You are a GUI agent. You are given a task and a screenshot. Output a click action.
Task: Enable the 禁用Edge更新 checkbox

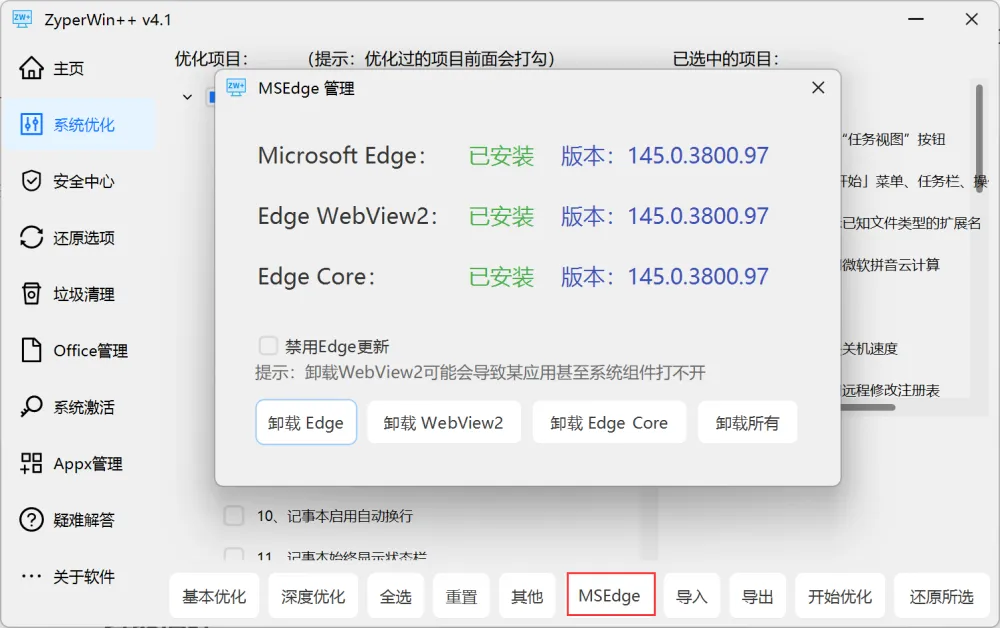pyautogui.click(x=268, y=346)
